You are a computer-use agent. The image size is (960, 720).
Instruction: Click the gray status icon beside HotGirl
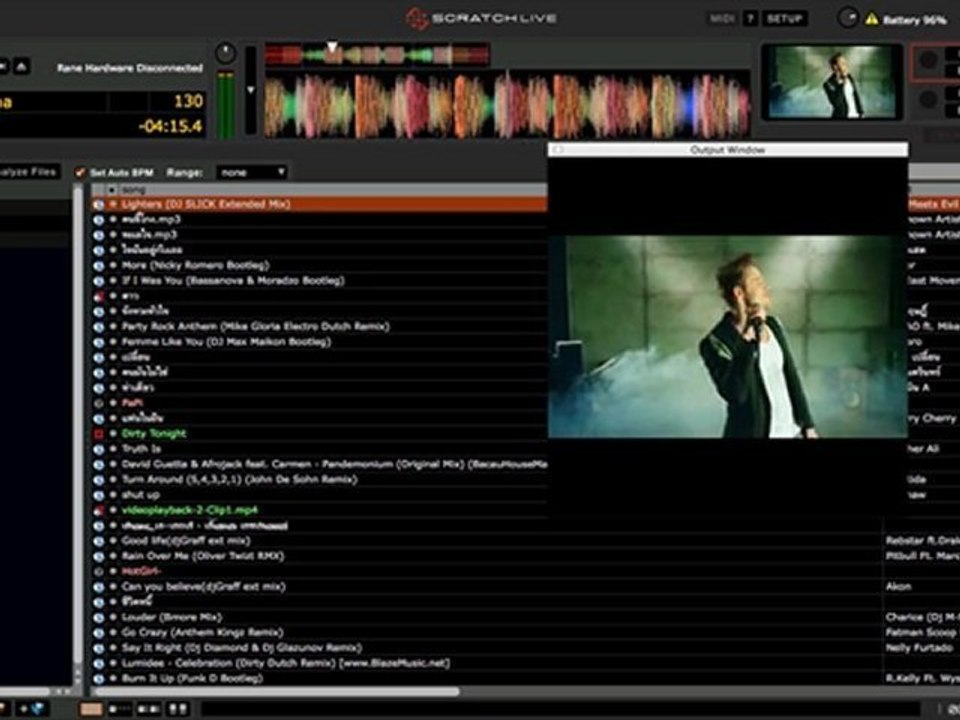pos(99,572)
